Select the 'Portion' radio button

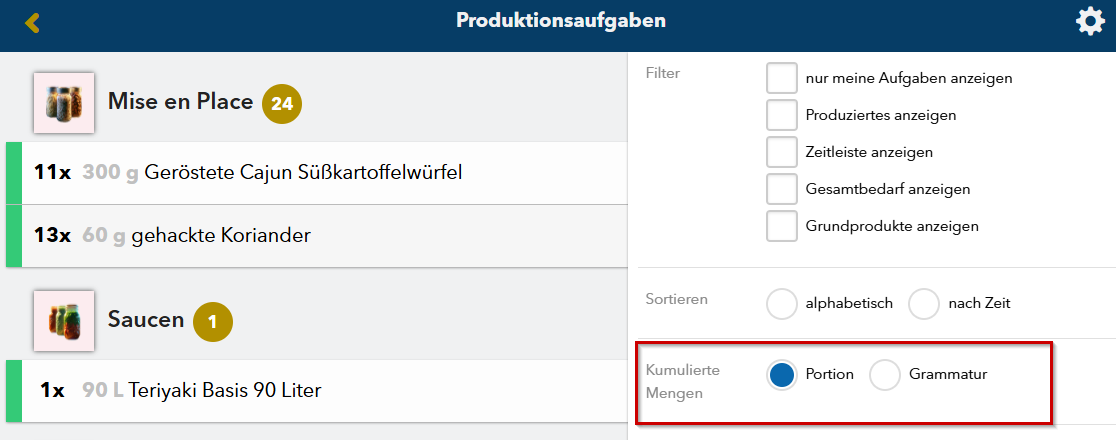coord(782,375)
